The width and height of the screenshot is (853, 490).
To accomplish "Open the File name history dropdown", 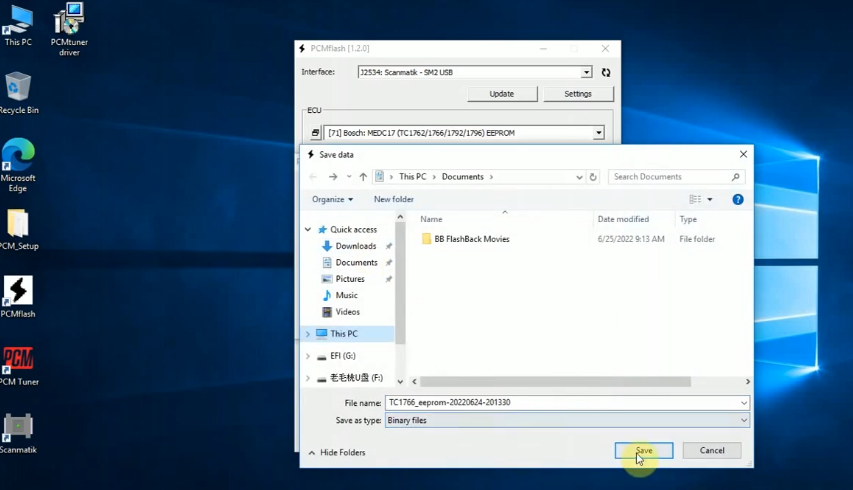I will click(743, 403).
